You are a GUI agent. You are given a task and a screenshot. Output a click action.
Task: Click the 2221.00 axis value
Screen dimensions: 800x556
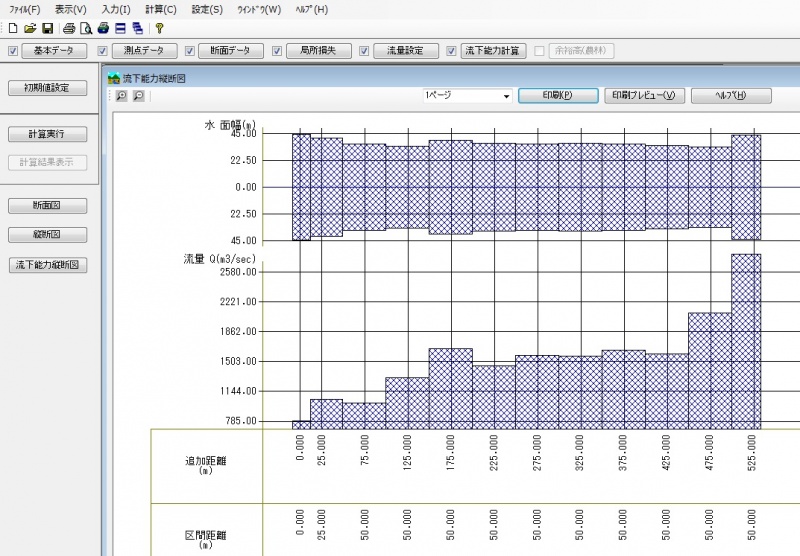pos(238,302)
